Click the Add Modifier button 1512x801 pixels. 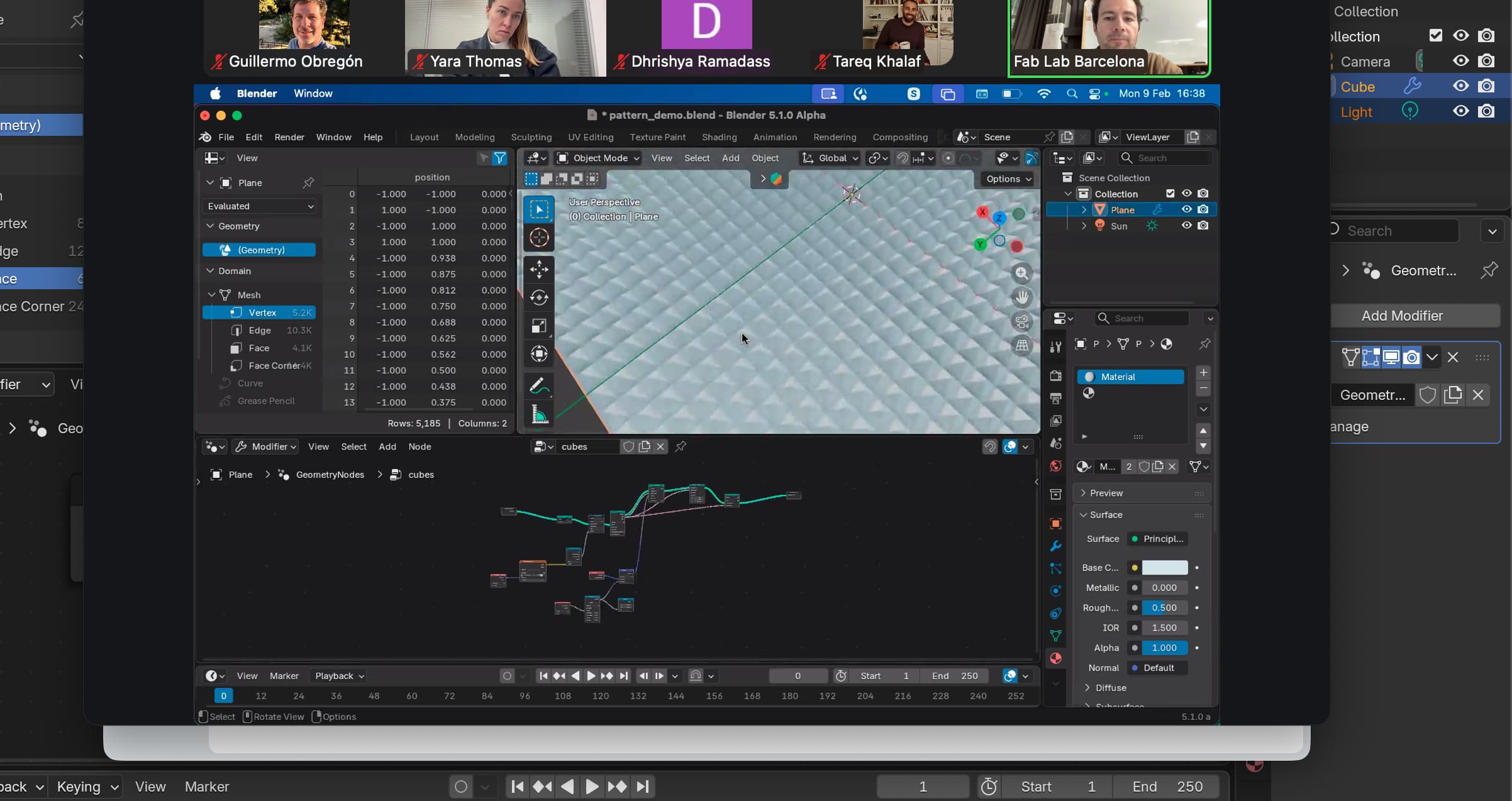click(1402, 316)
